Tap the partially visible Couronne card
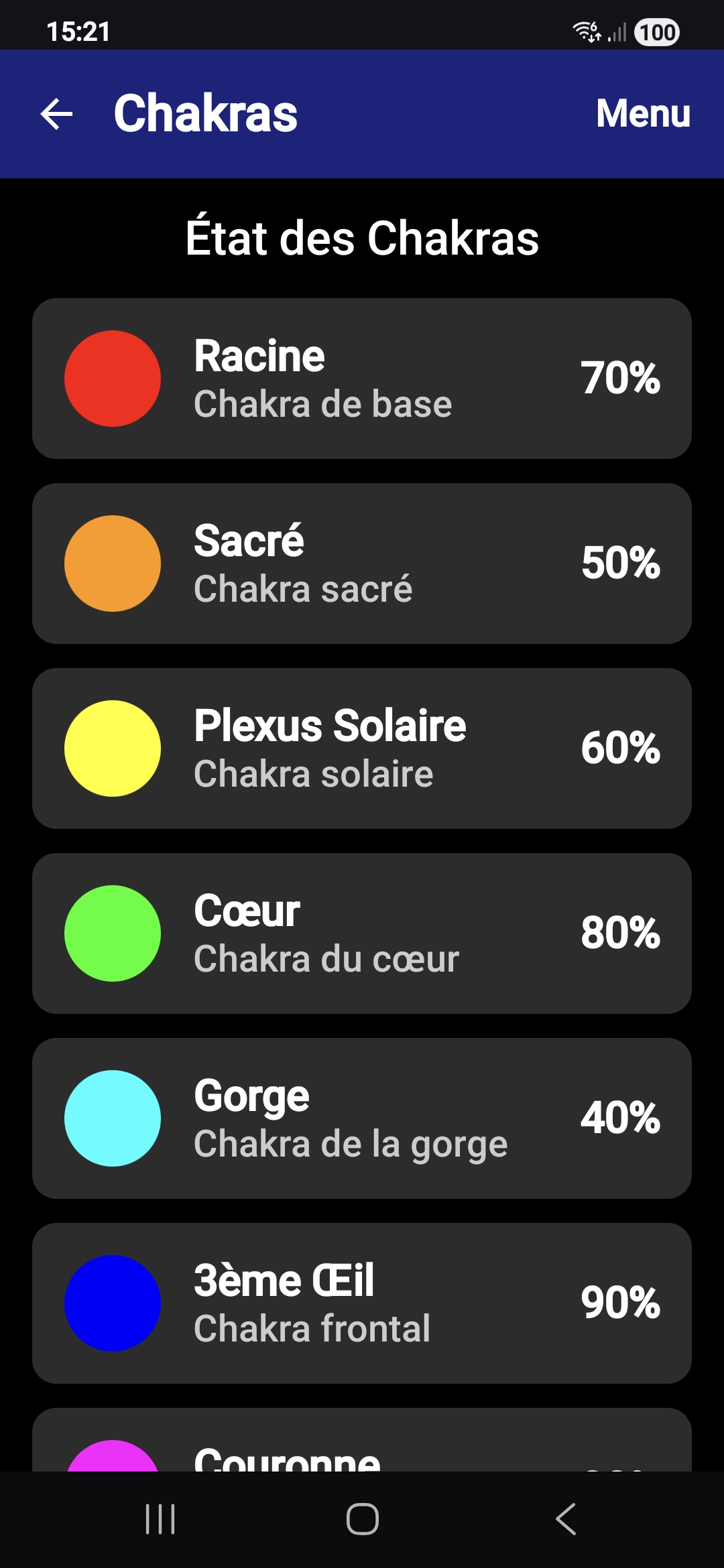Viewport: 724px width, 1568px height. [362, 1441]
